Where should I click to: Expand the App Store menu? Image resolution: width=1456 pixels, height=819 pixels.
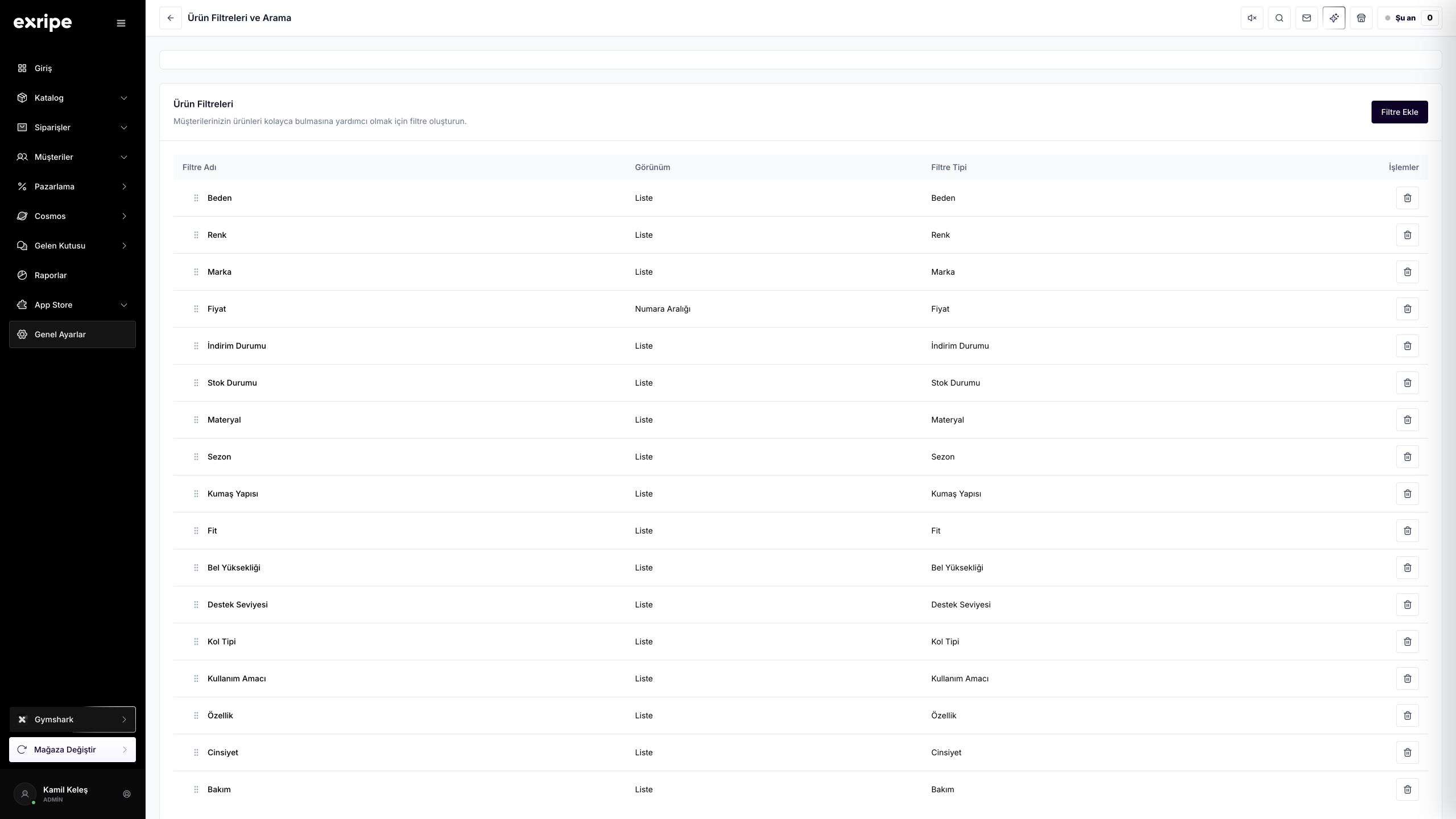[x=72, y=305]
